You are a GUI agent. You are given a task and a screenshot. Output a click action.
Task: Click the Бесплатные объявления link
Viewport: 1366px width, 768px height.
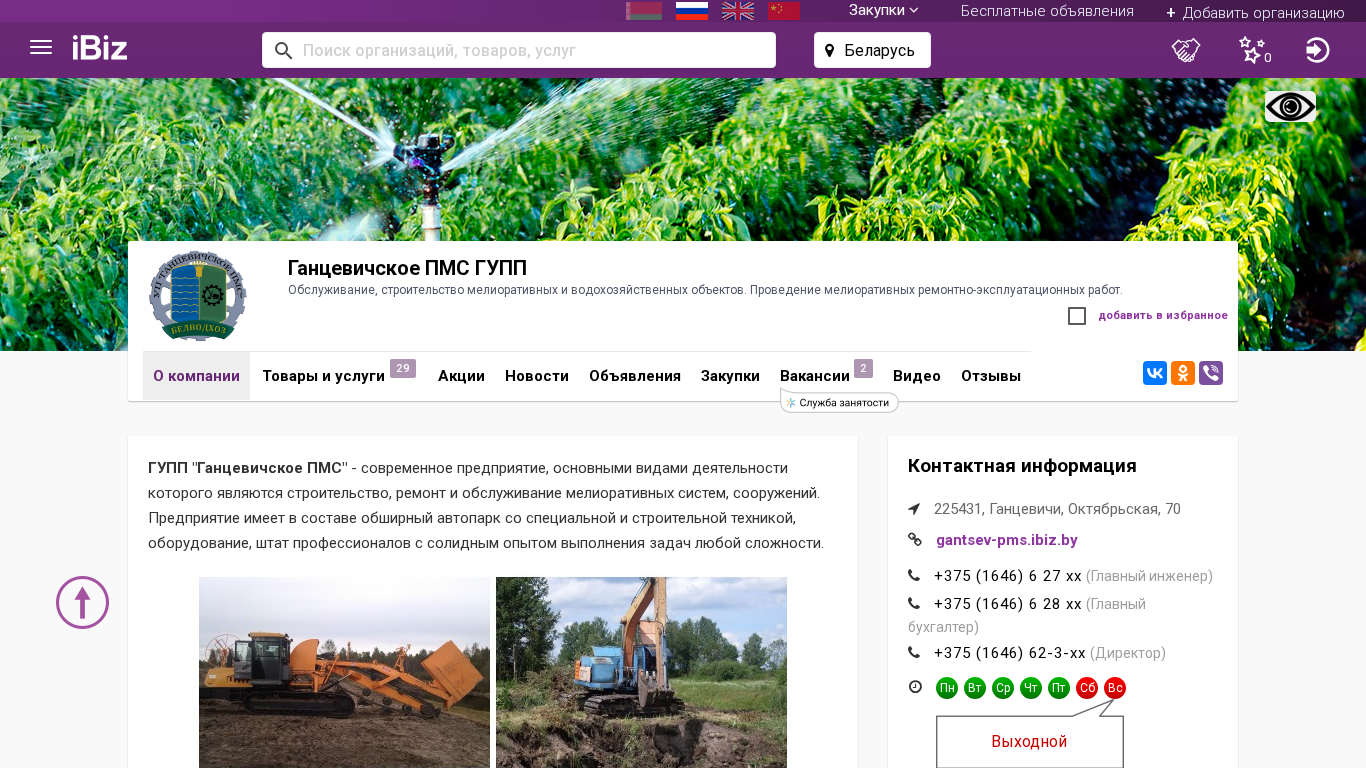[x=1047, y=11]
